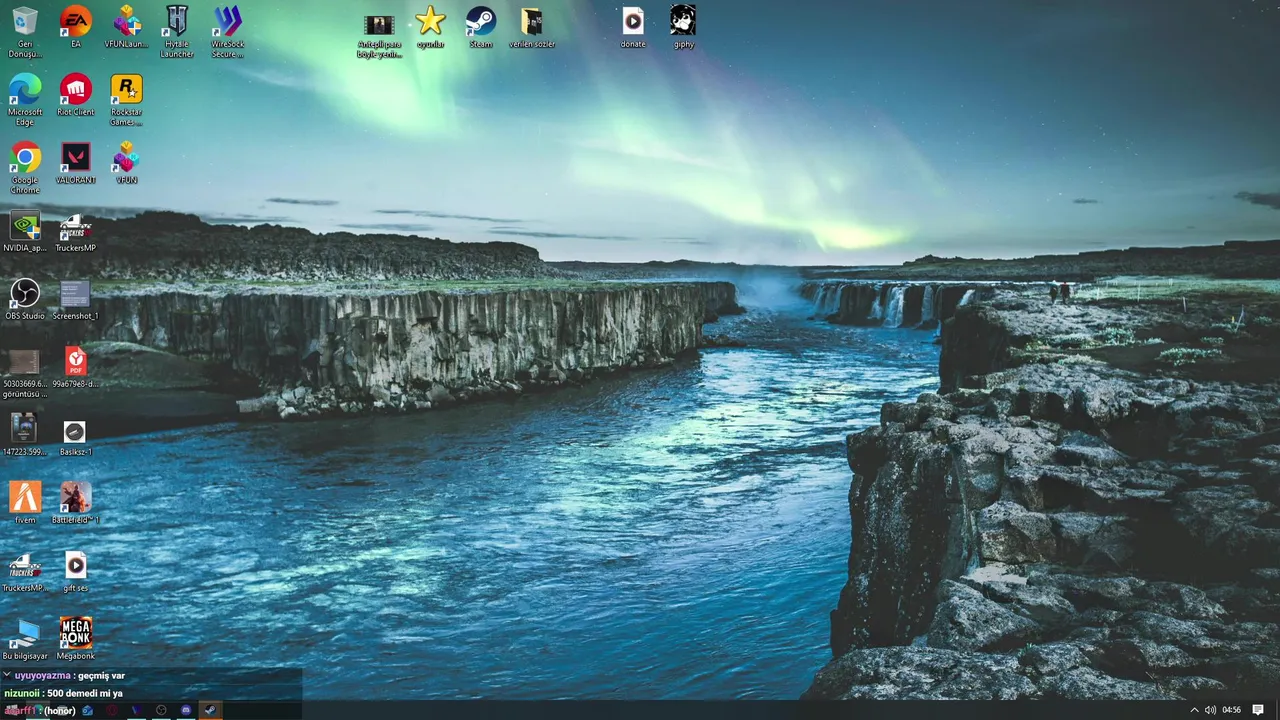The height and width of the screenshot is (720, 1280).
Task: Launch Steam from the desktop shortcut
Action: [x=481, y=27]
